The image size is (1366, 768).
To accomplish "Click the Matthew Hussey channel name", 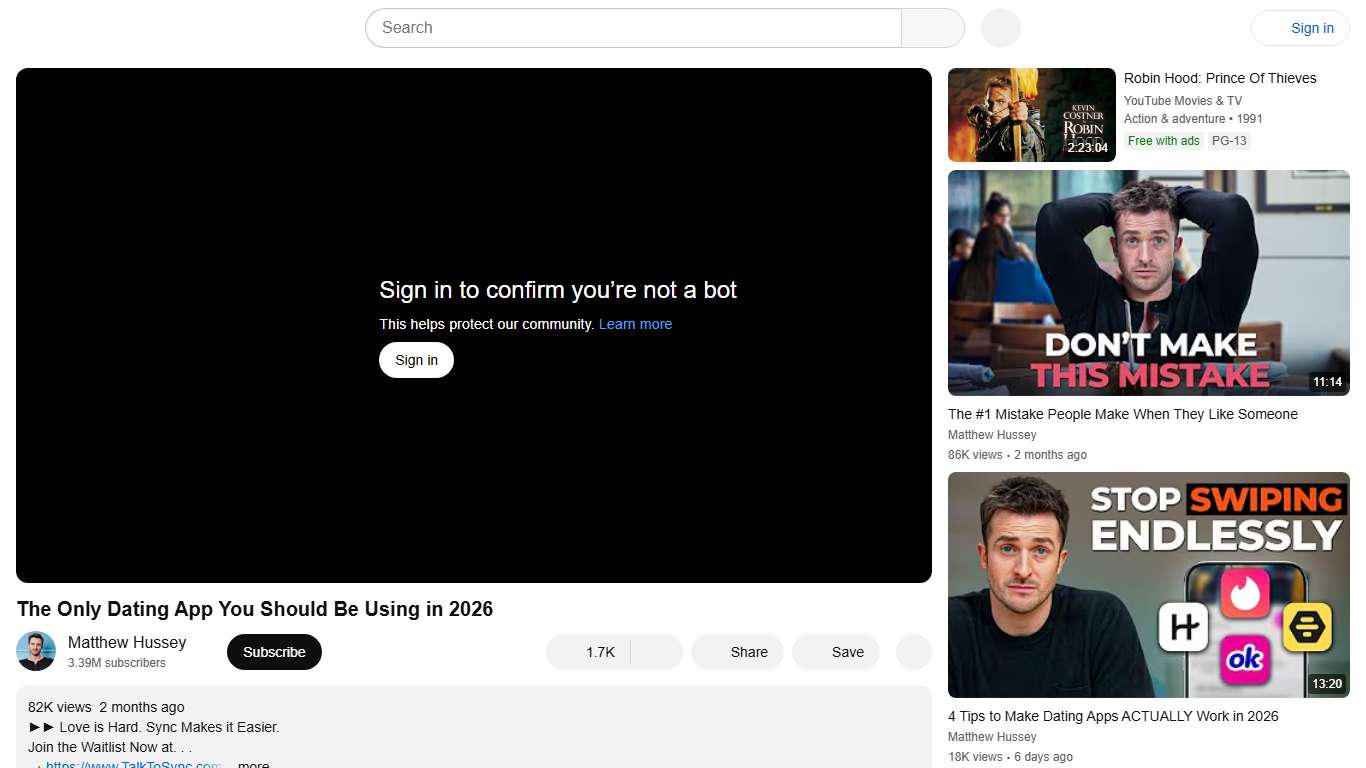I will click(126, 642).
